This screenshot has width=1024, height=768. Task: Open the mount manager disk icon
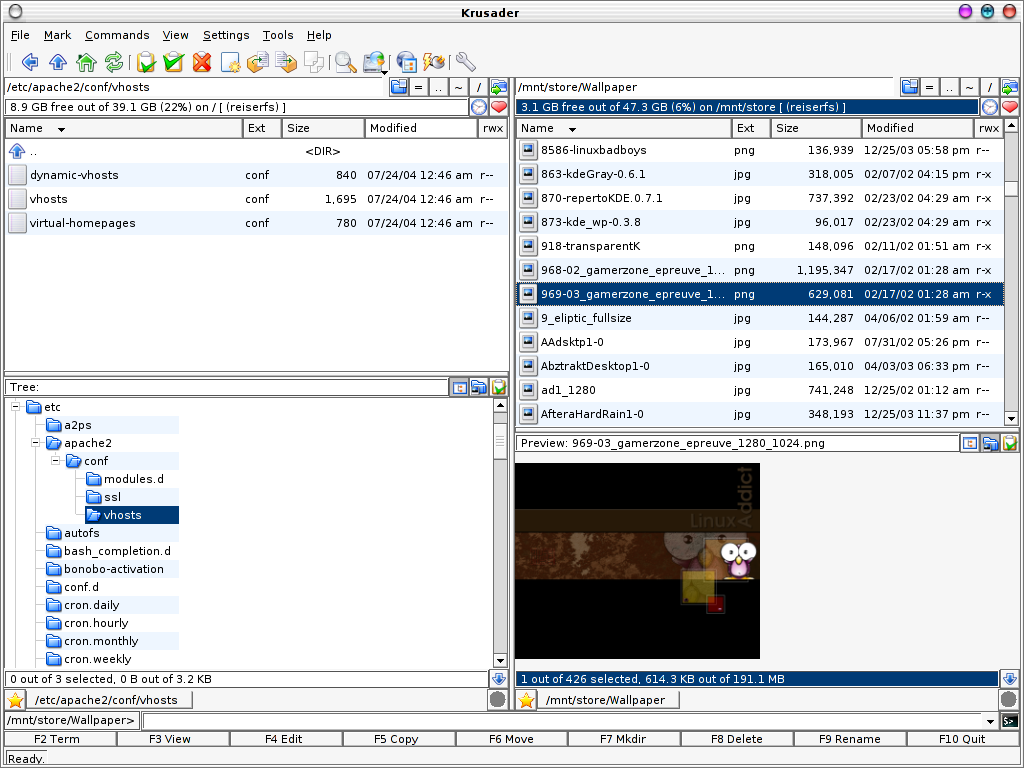[373, 61]
